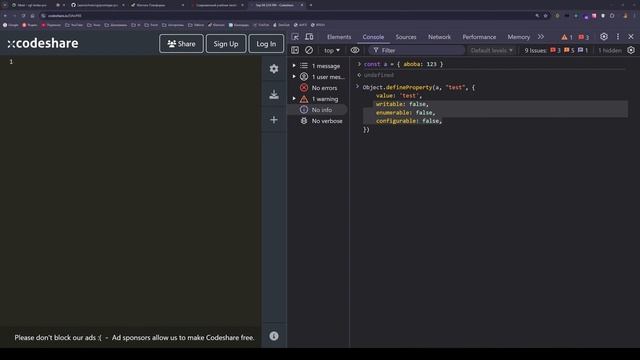This screenshot has height=360, width=640.
Task: Open new browser tab with plus
Action: pos(311,5)
